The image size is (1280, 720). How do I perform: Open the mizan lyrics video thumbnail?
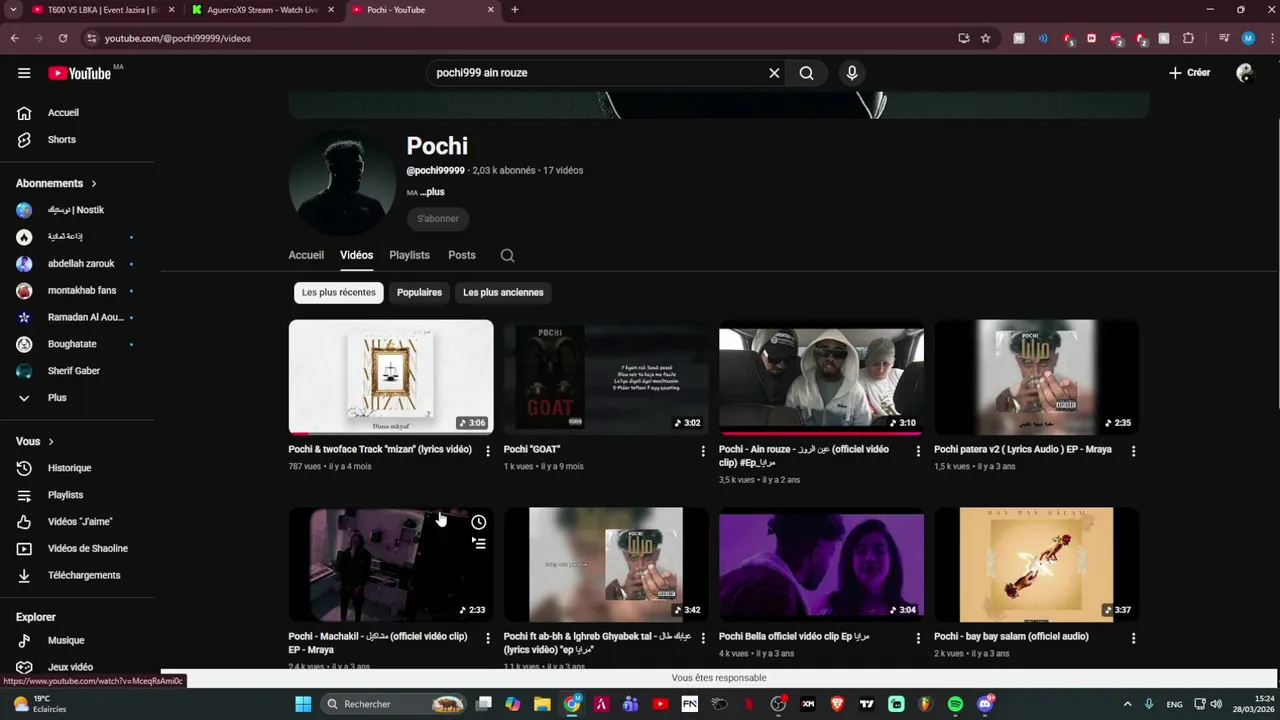(391, 377)
